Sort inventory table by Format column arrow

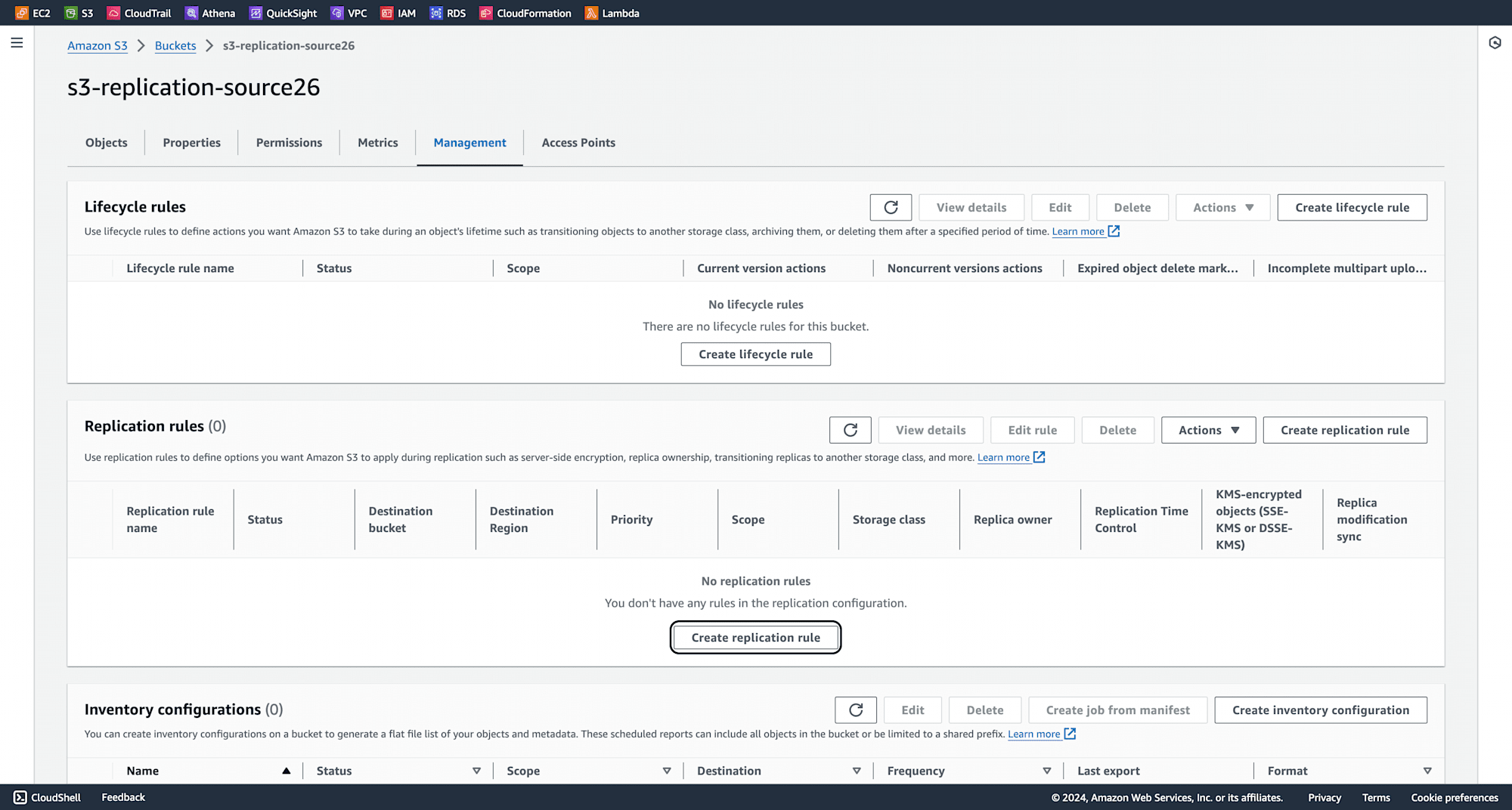pyautogui.click(x=1427, y=771)
